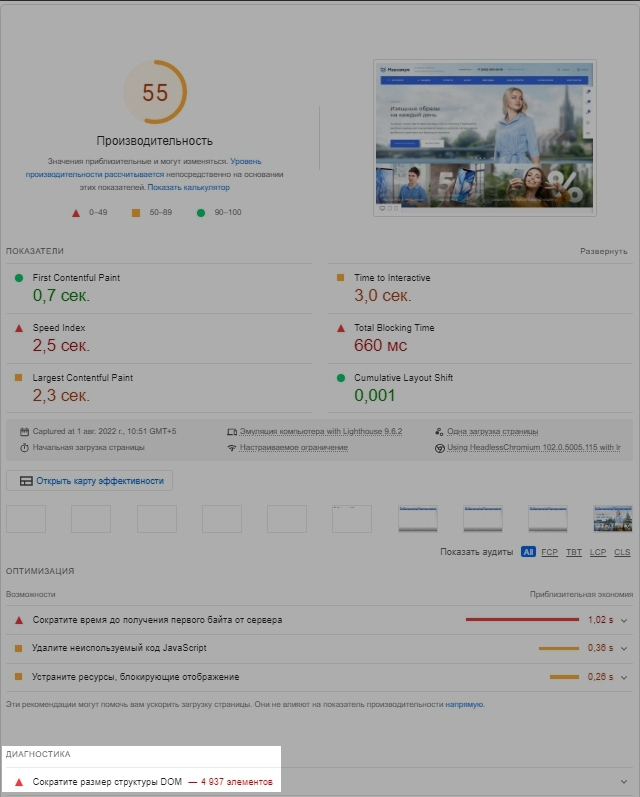Click the website screenshot preview thumbnail

click(x=484, y=137)
